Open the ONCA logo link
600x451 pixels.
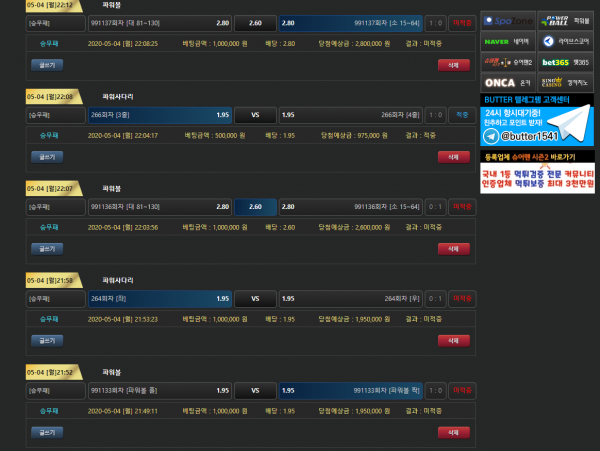click(508, 83)
